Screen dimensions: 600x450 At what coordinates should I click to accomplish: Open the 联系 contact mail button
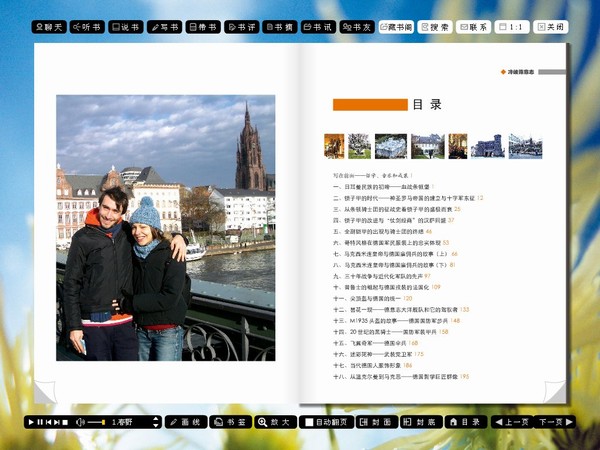pos(474,27)
